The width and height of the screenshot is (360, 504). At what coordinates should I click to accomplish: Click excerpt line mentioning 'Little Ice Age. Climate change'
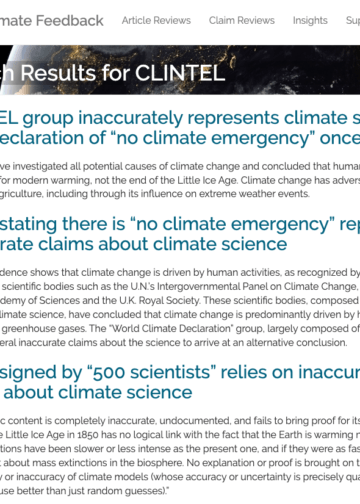[x=180, y=180]
